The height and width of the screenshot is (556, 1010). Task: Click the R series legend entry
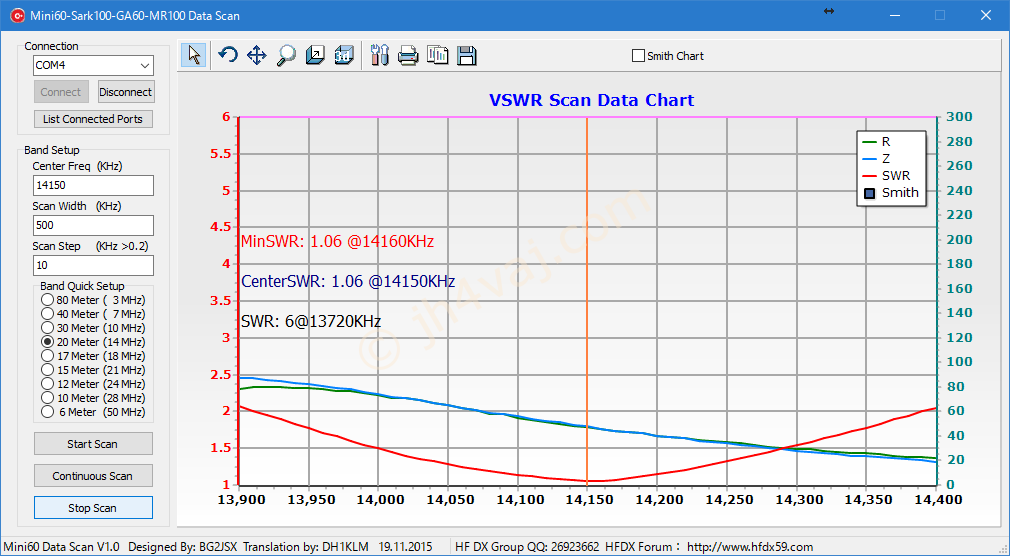877,142
